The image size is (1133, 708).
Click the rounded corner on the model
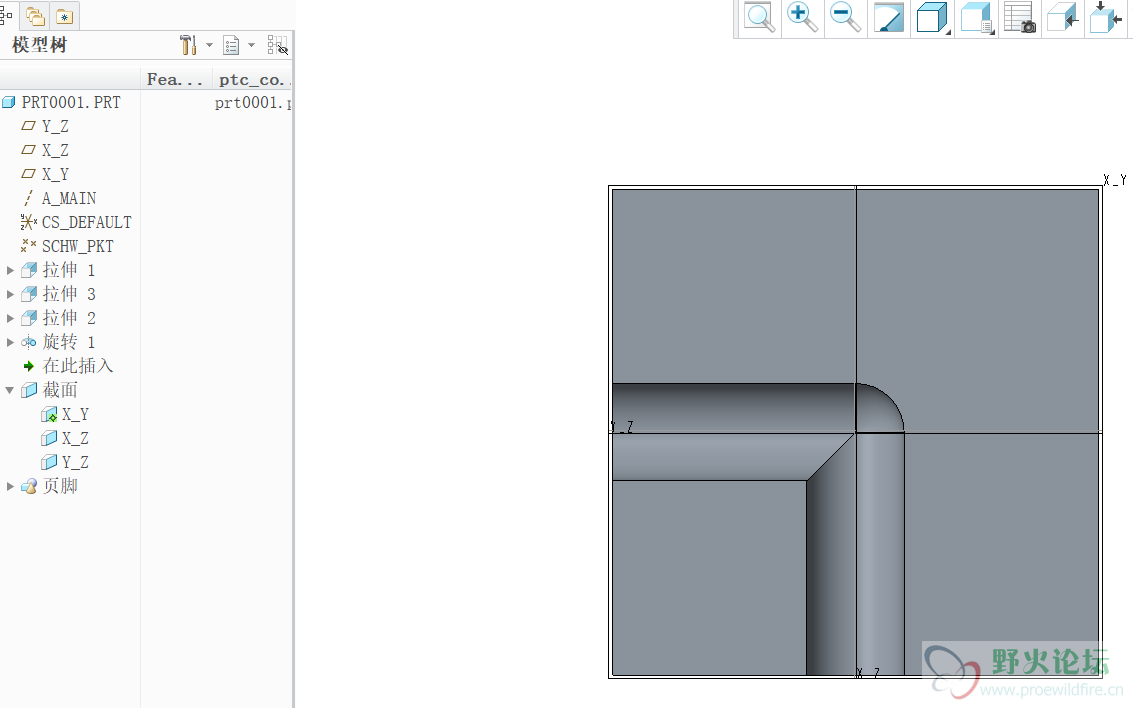point(879,408)
